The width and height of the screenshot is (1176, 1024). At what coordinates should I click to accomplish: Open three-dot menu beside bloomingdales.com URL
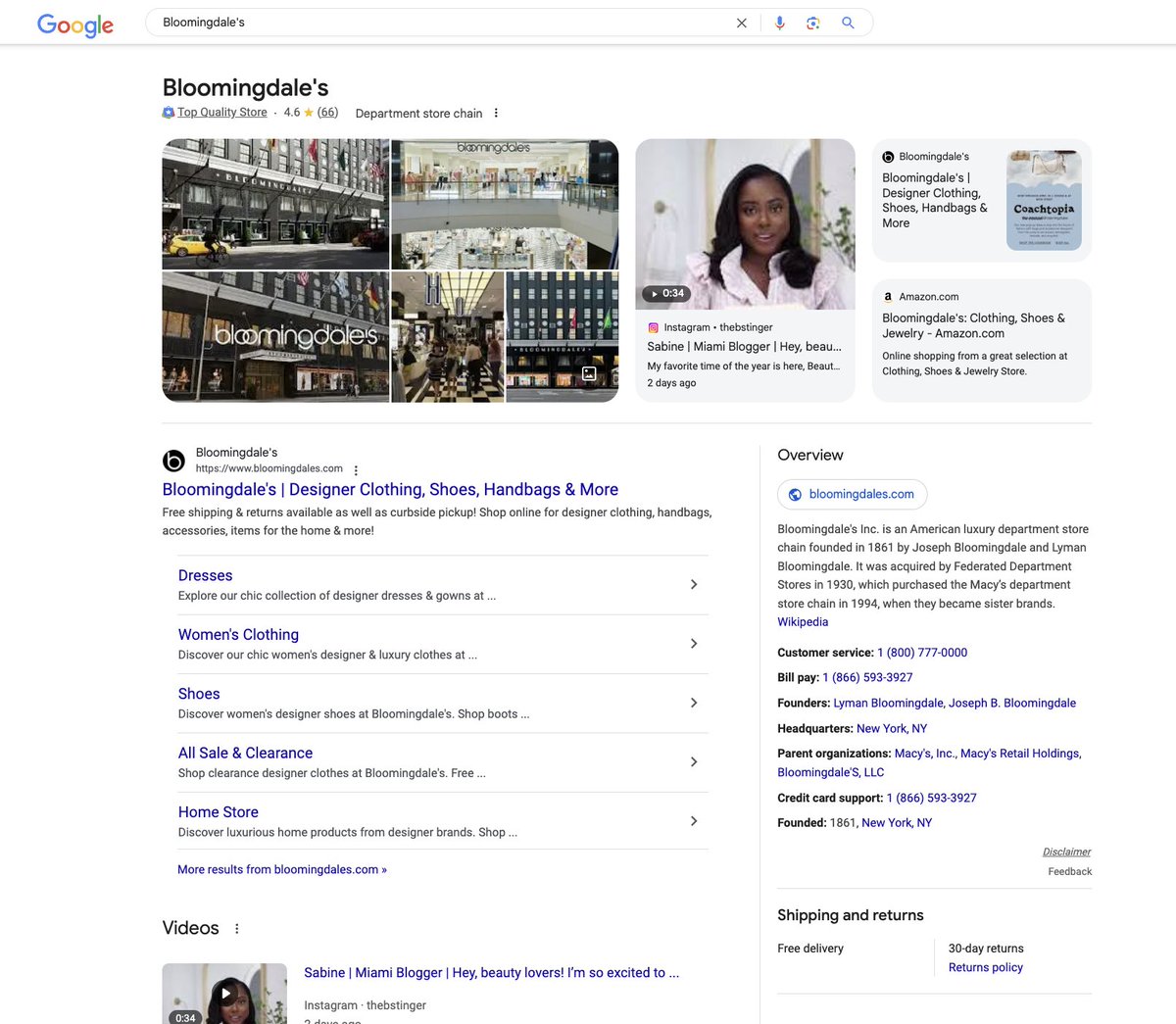pos(356,470)
